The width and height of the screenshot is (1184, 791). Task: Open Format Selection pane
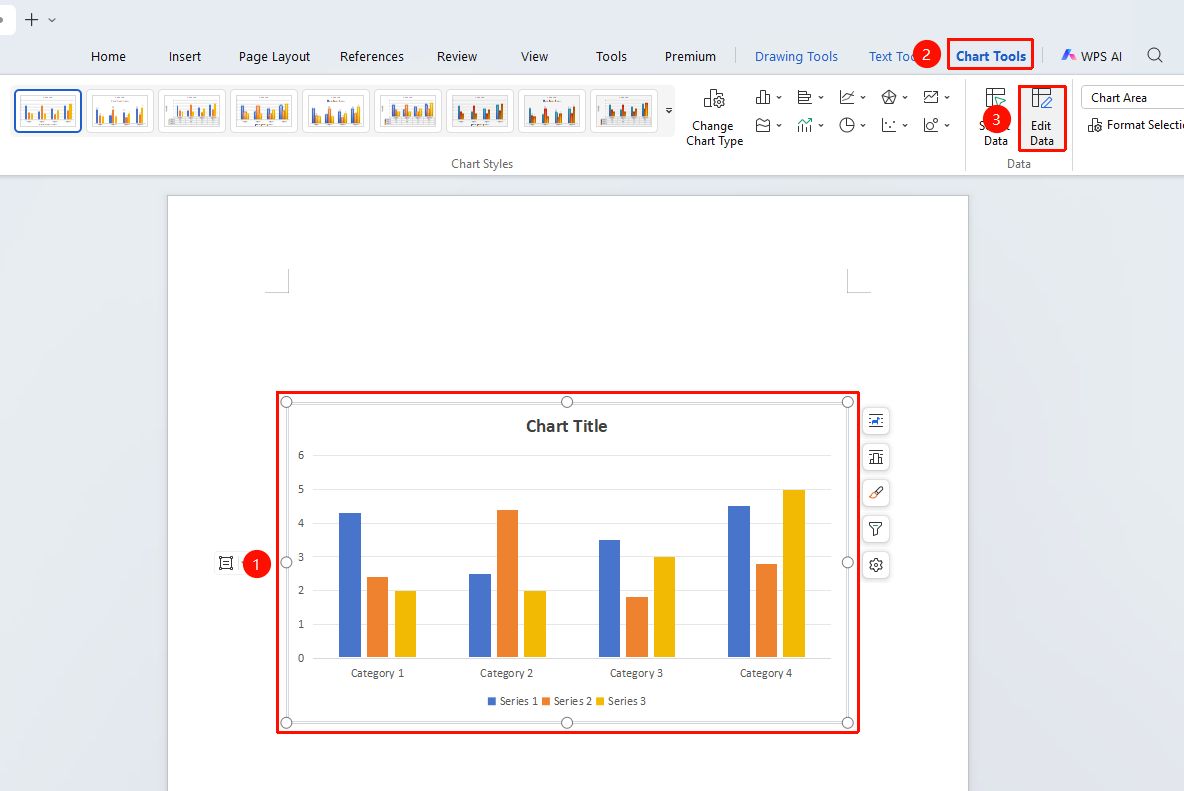click(x=1135, y=125)
